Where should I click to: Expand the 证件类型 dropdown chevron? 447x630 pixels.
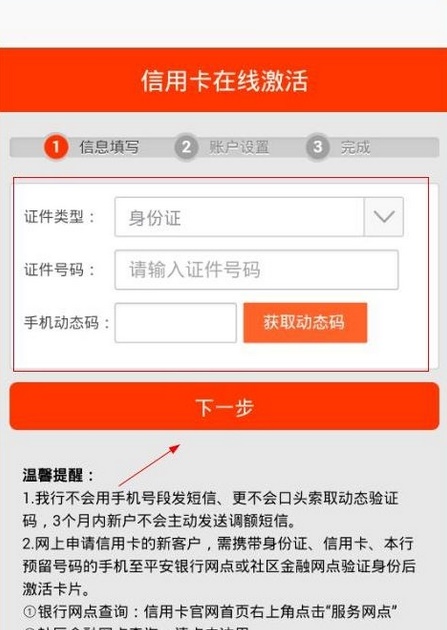384,217
